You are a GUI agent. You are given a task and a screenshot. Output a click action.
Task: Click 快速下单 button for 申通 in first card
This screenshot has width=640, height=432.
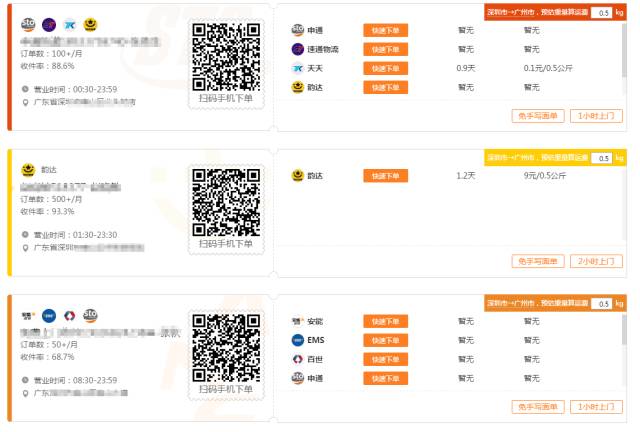point(385,30)
